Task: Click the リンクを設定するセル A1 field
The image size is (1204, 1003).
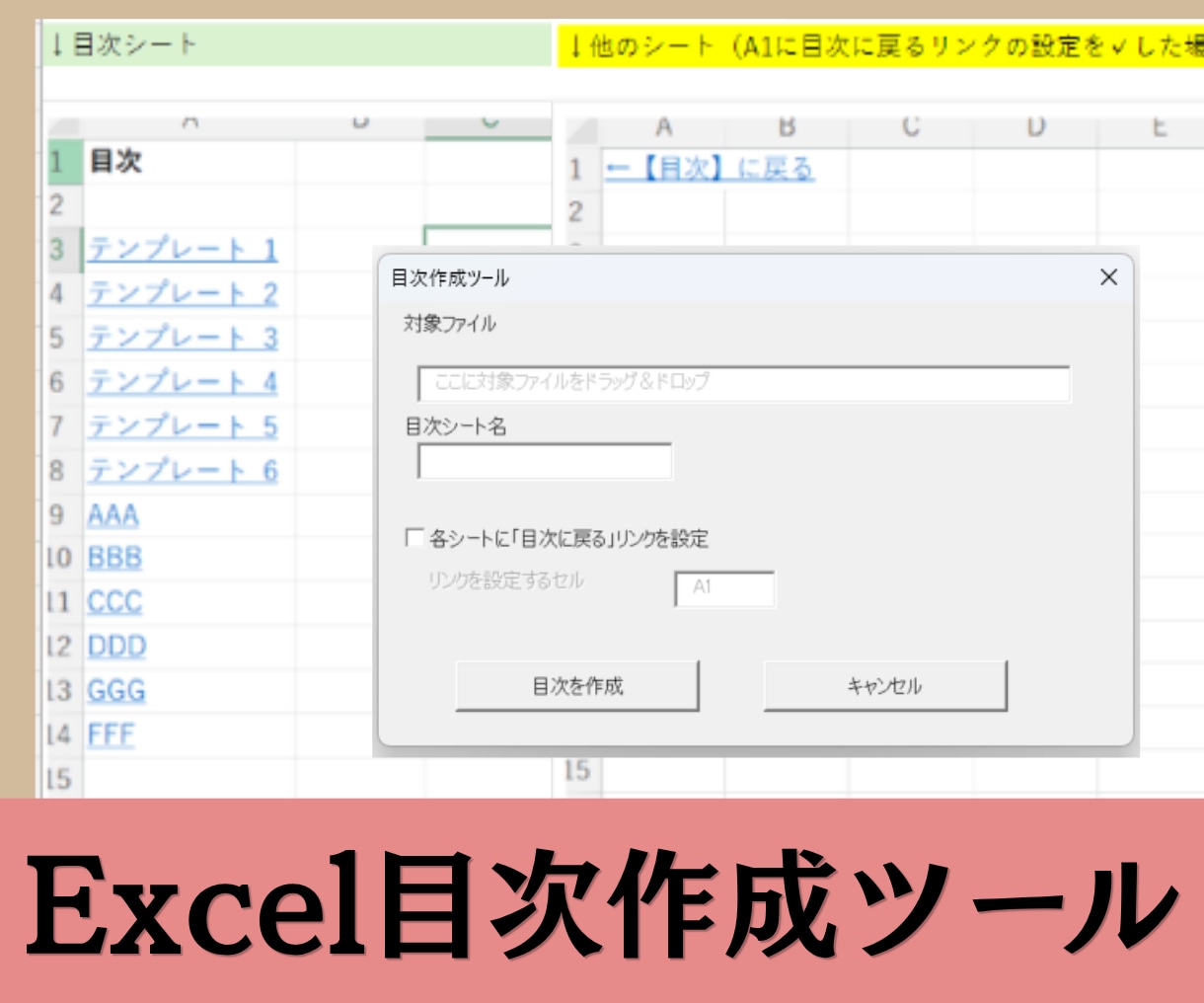Action: (724, 588)
